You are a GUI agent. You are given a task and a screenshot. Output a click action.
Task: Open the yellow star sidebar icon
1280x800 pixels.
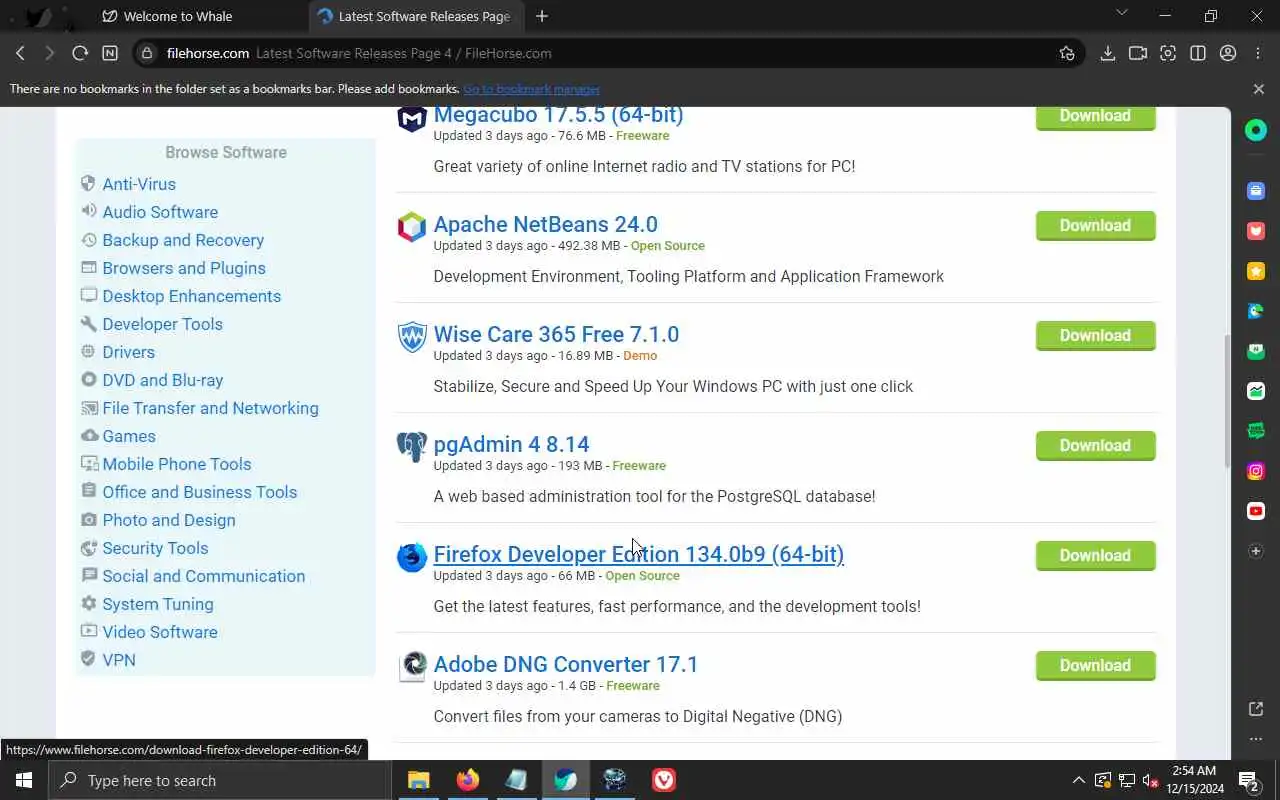[x=1256, y=271]
